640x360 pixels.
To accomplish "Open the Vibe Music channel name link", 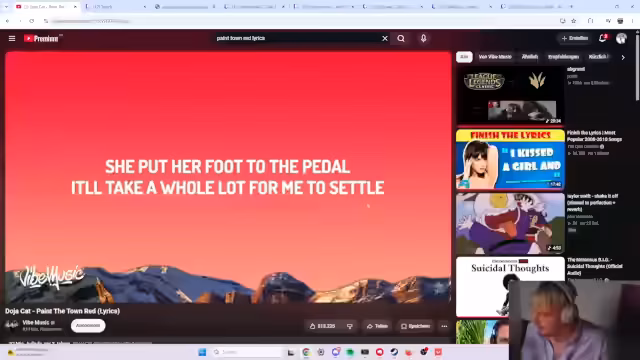I will click(x=36, y=322).
